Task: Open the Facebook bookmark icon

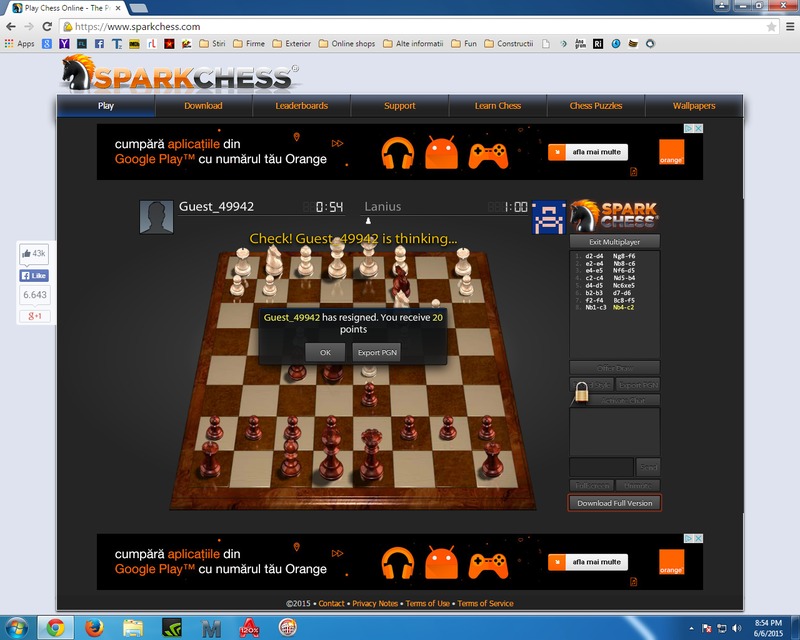Action: tap(99, 44)
